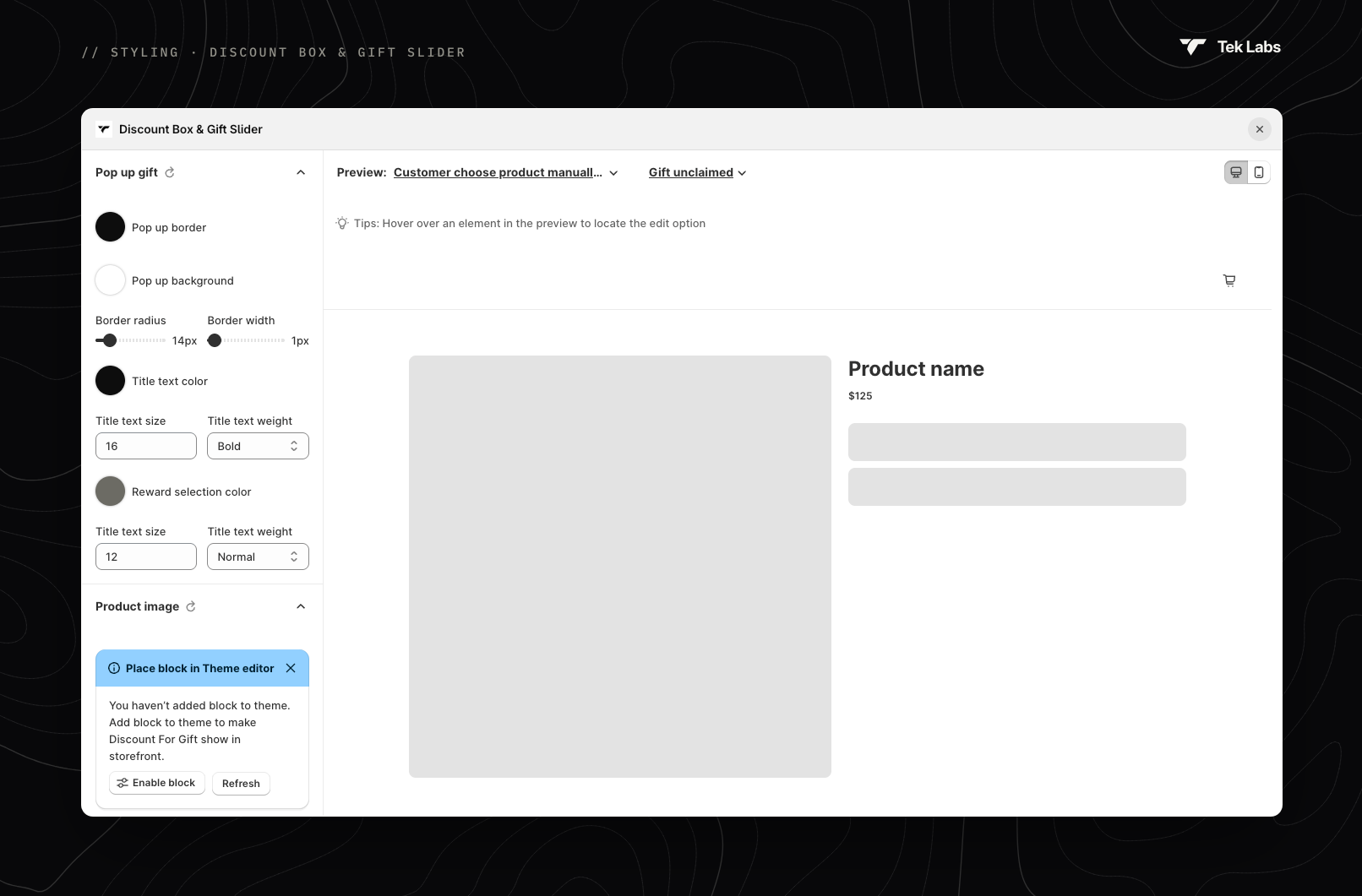This screenshot has height=896, width=1362.
Task: Click the first gray placeholder bar under price
Action: (x=1017, y=442)
